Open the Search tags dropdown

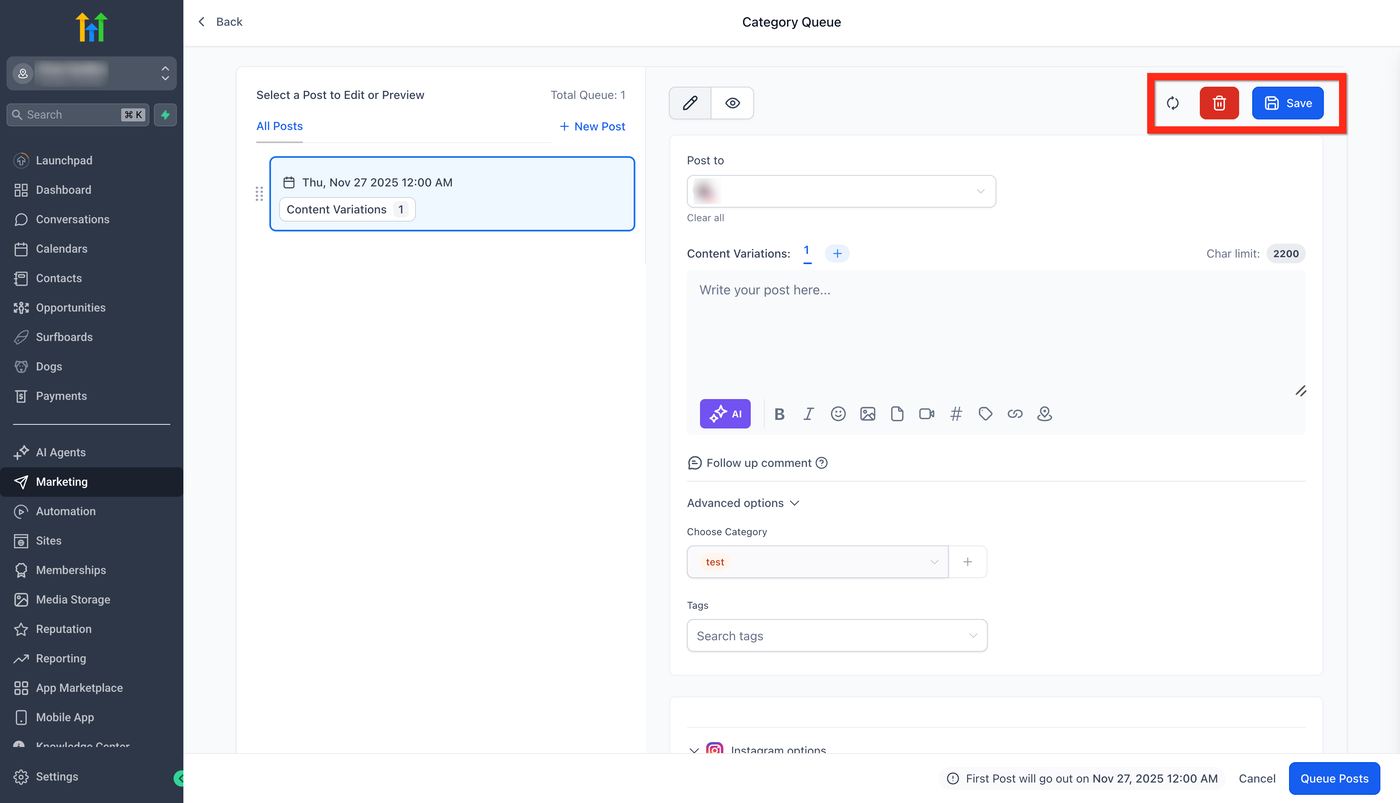tap(837, 636)
